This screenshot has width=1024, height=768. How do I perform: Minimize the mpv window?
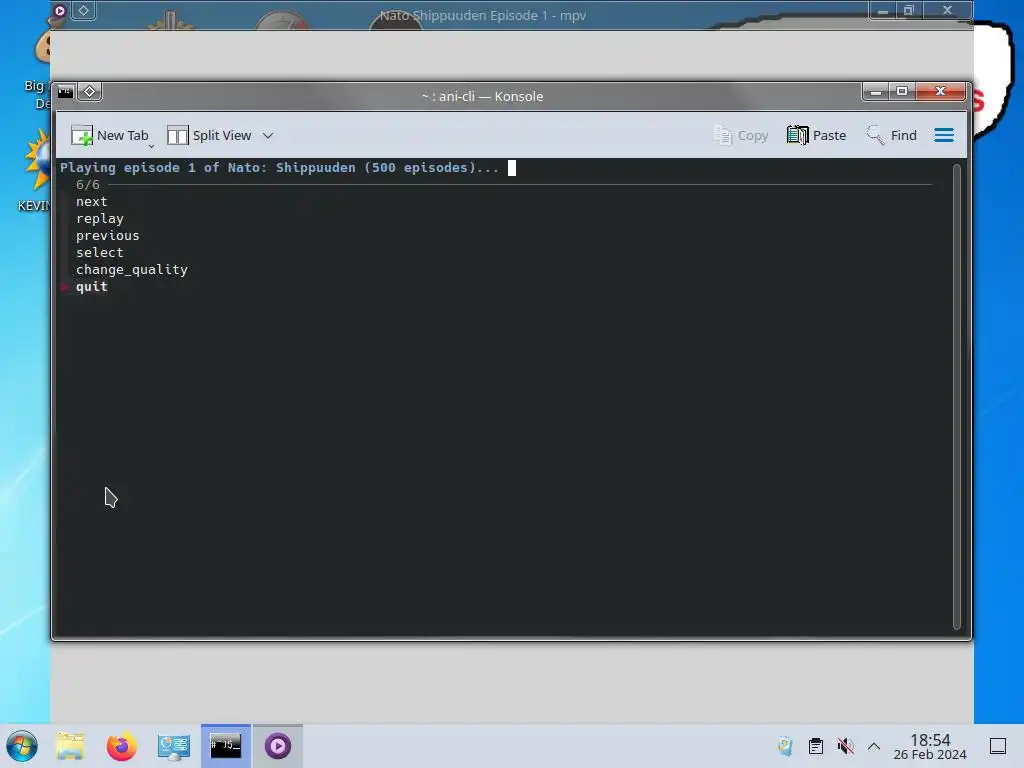882,10
